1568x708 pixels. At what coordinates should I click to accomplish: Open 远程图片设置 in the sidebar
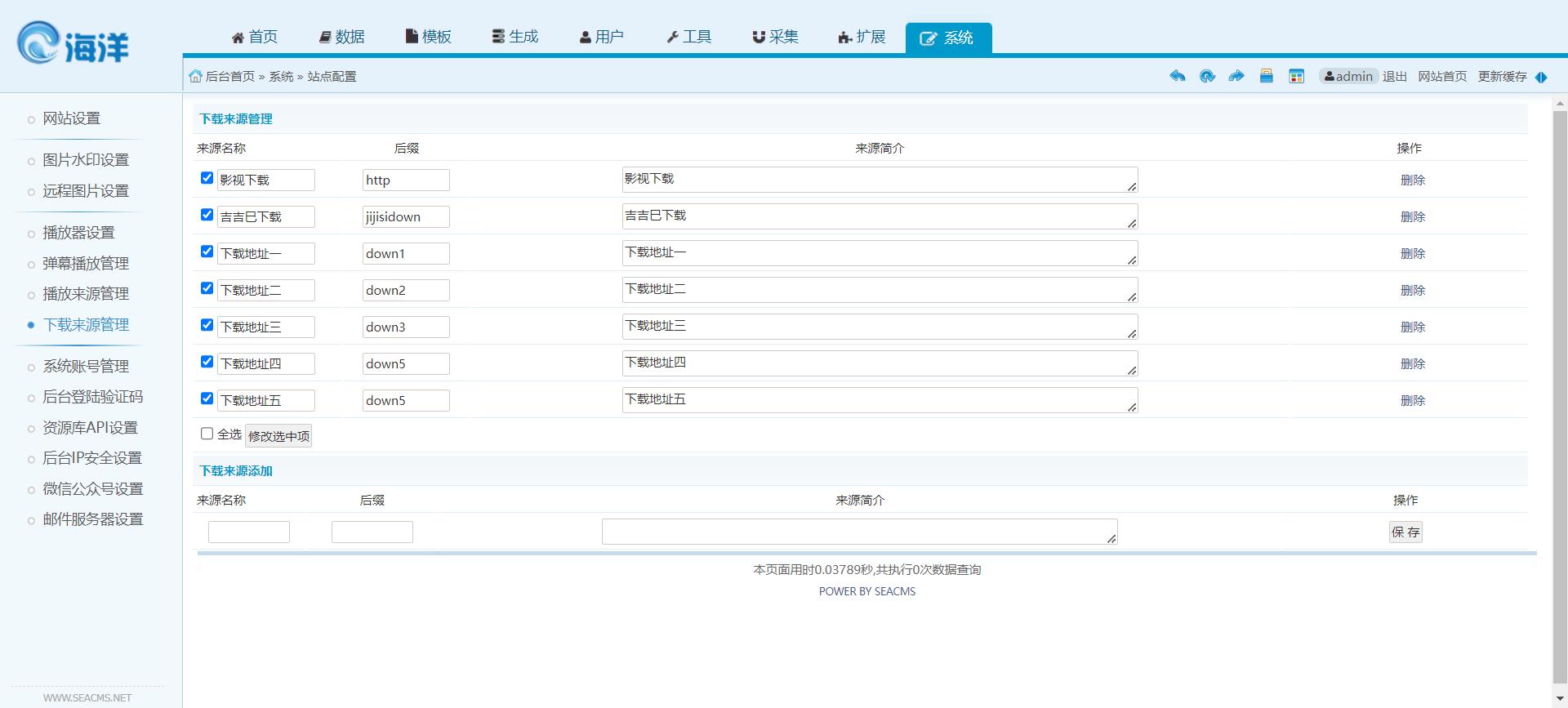(x=86, y=191)
